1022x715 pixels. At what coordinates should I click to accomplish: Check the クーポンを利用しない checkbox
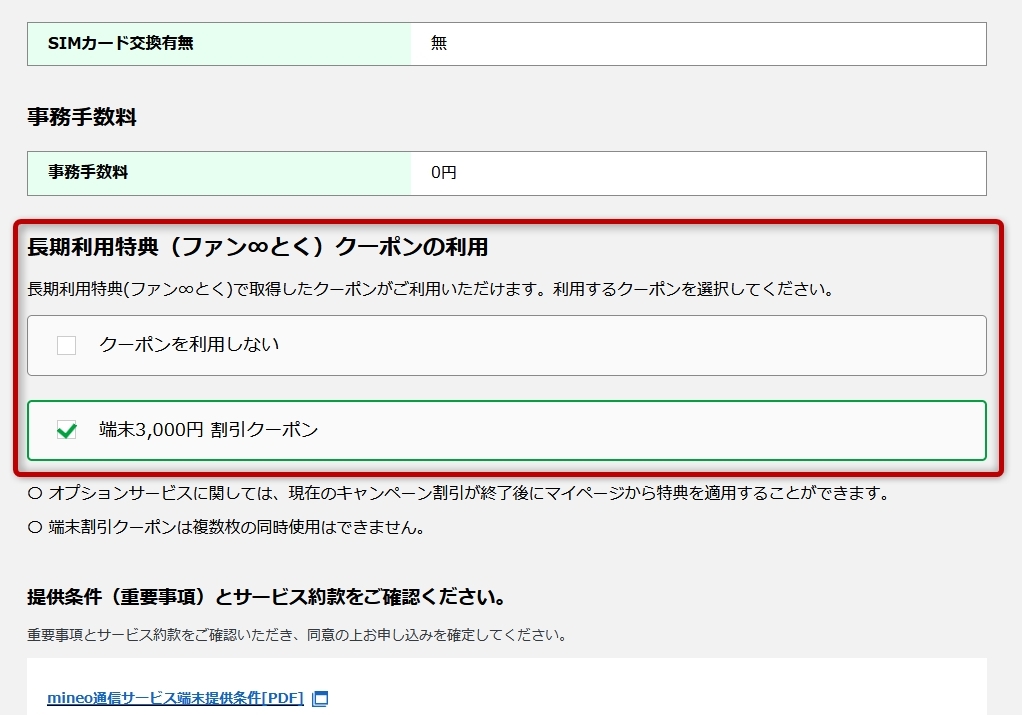(67, 346)
